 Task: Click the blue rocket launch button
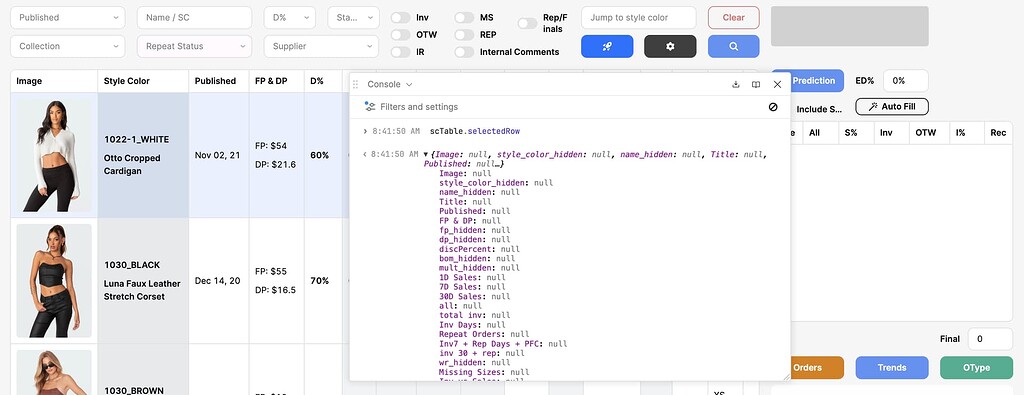[x=607, y=46]
